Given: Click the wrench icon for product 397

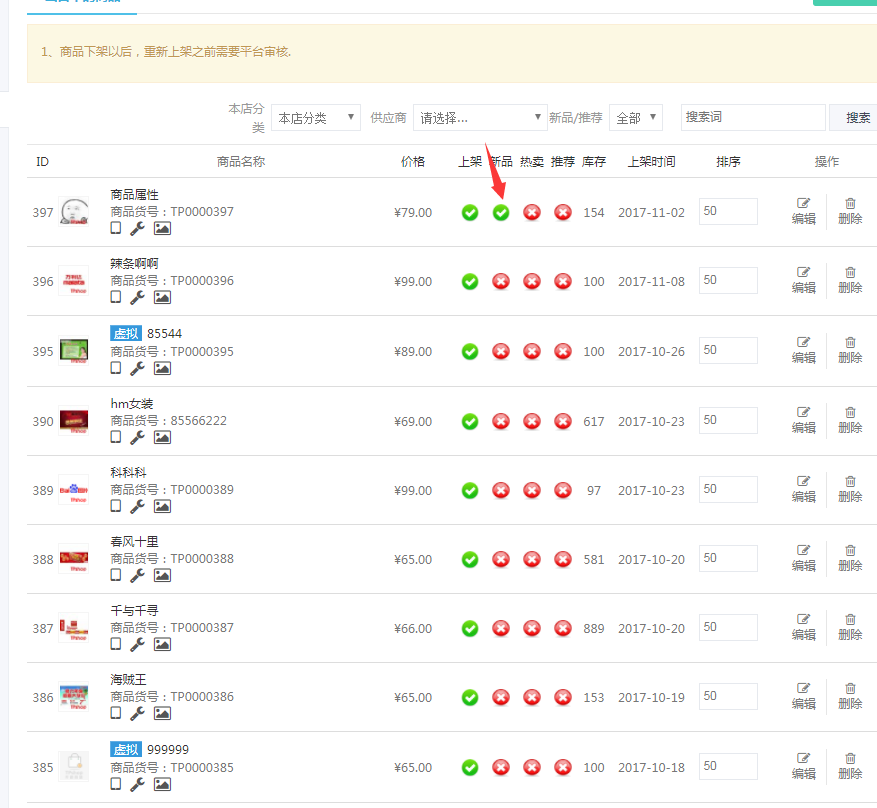Looking at the screenshot, I should click(137, 228).
